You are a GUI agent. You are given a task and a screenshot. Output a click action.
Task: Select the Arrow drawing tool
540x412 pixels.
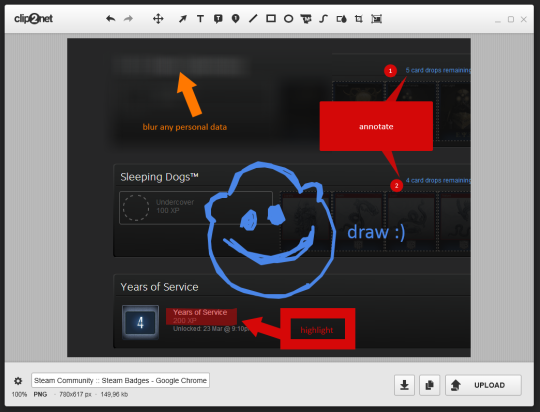pyautogui.click(x=183, y=19)
